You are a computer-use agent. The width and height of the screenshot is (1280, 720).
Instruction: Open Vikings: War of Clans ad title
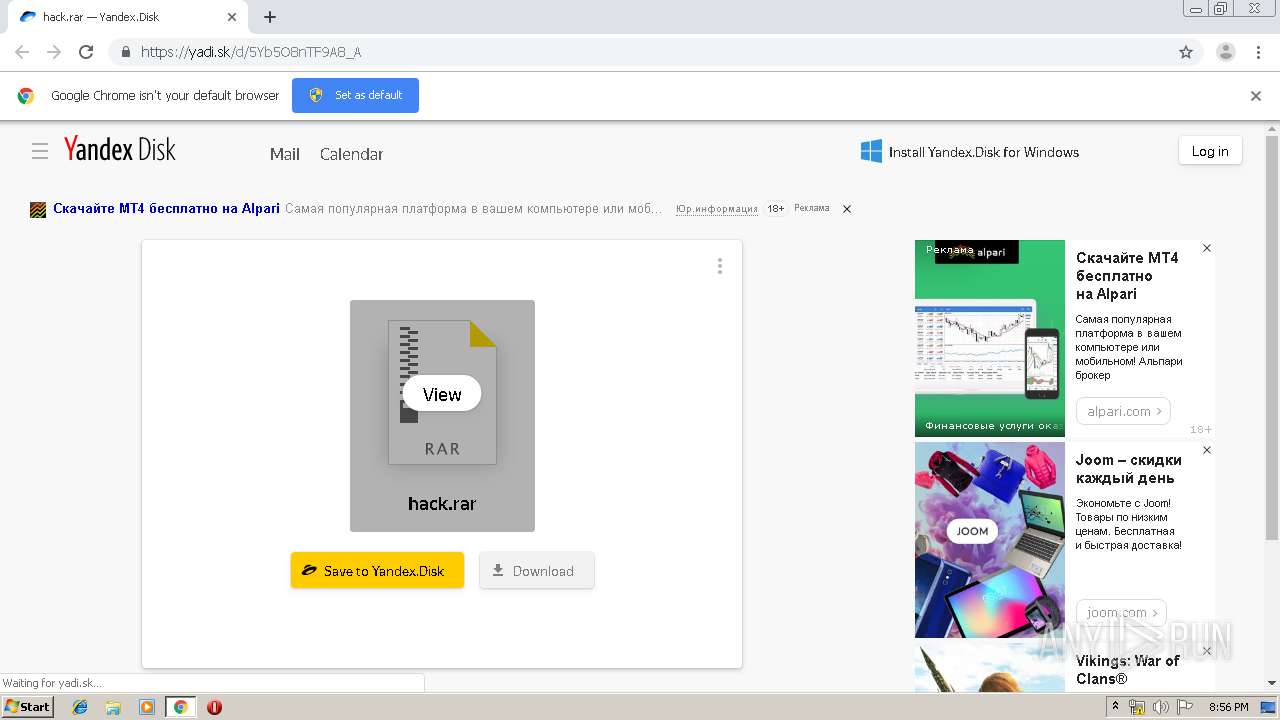click(x=1128, y=670)
